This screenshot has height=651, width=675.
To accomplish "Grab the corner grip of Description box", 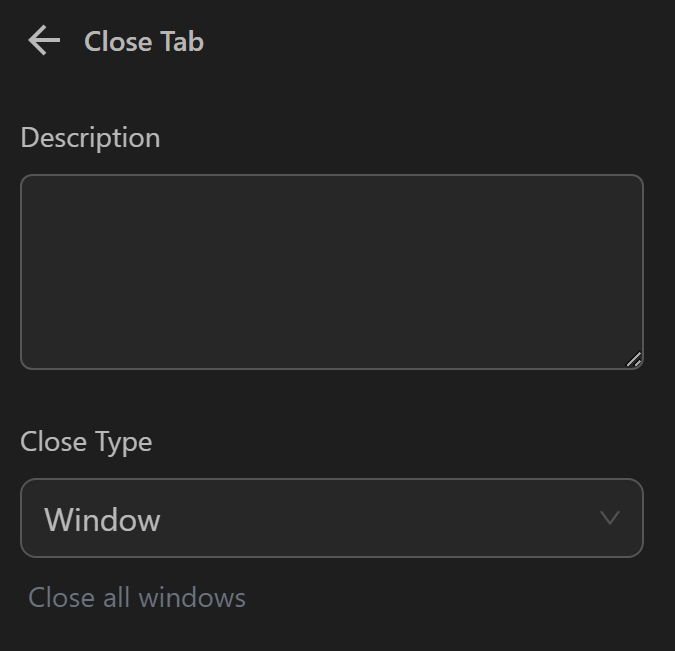I will coord(634,359).
